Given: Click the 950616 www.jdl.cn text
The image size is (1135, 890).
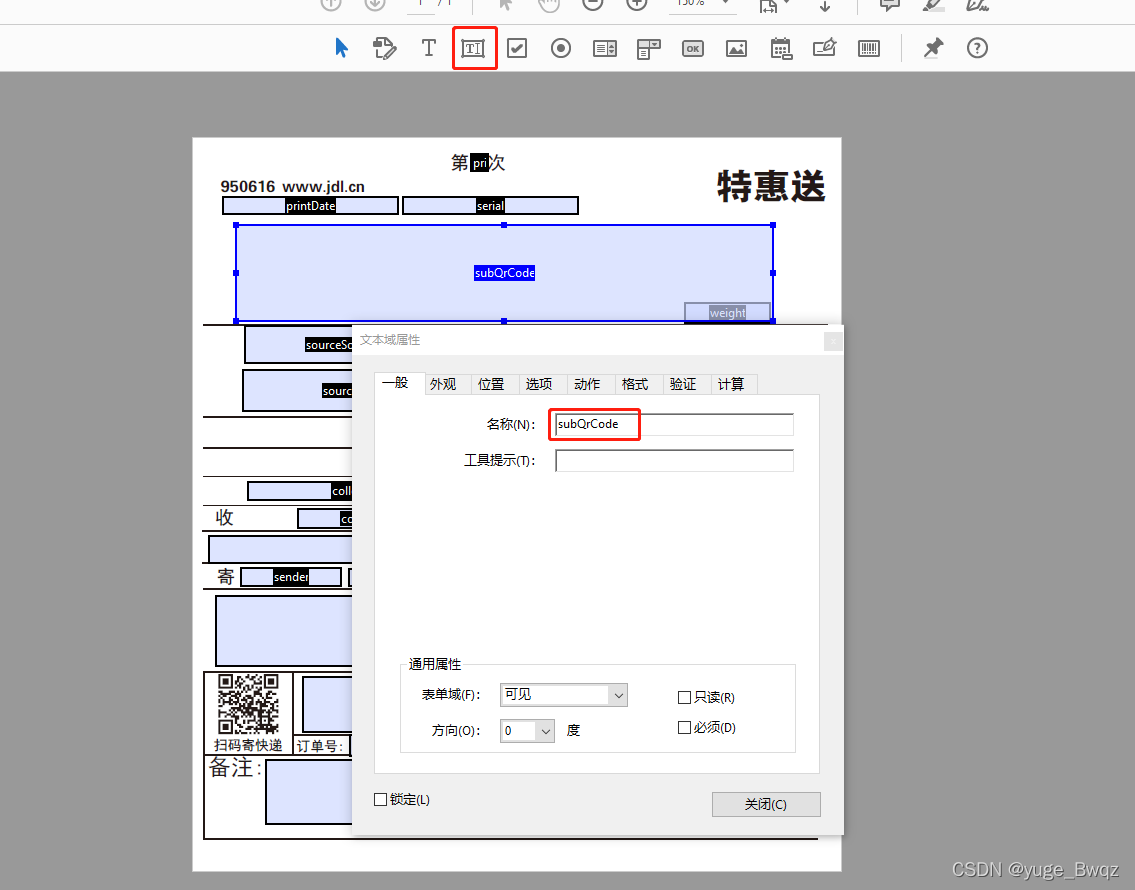Looking at the screenshot, I should point(292,187).
